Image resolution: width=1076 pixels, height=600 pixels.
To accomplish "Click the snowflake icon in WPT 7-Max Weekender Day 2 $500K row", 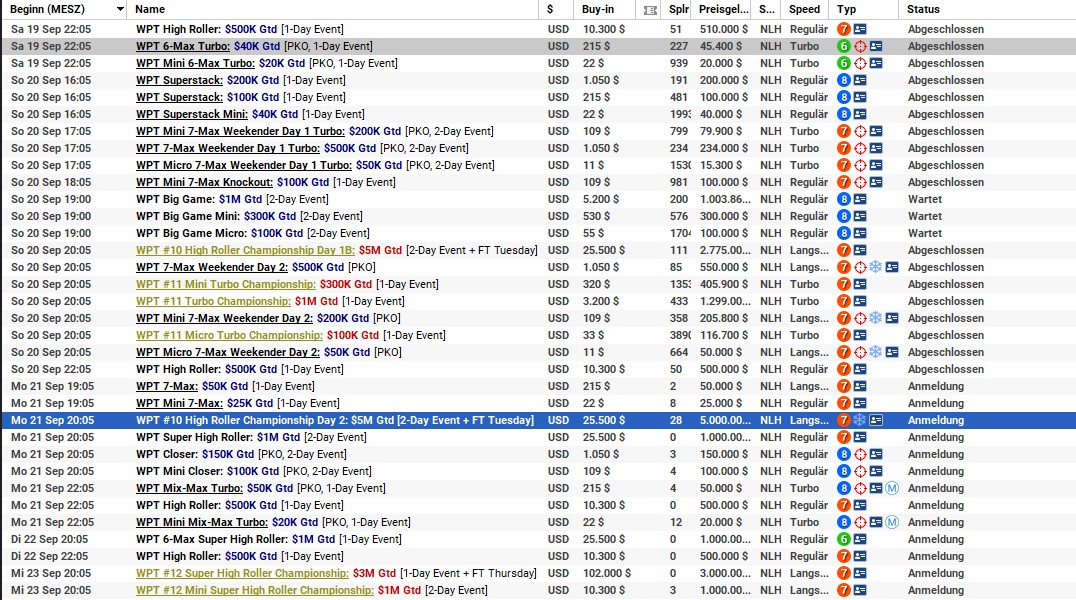I will (876, 267).
